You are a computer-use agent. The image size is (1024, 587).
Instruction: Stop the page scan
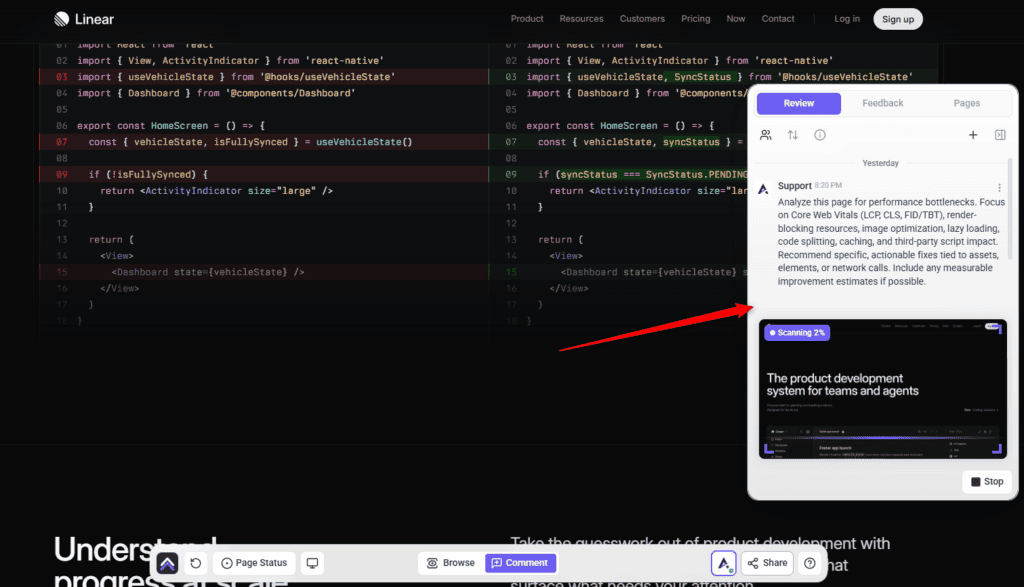986,481
